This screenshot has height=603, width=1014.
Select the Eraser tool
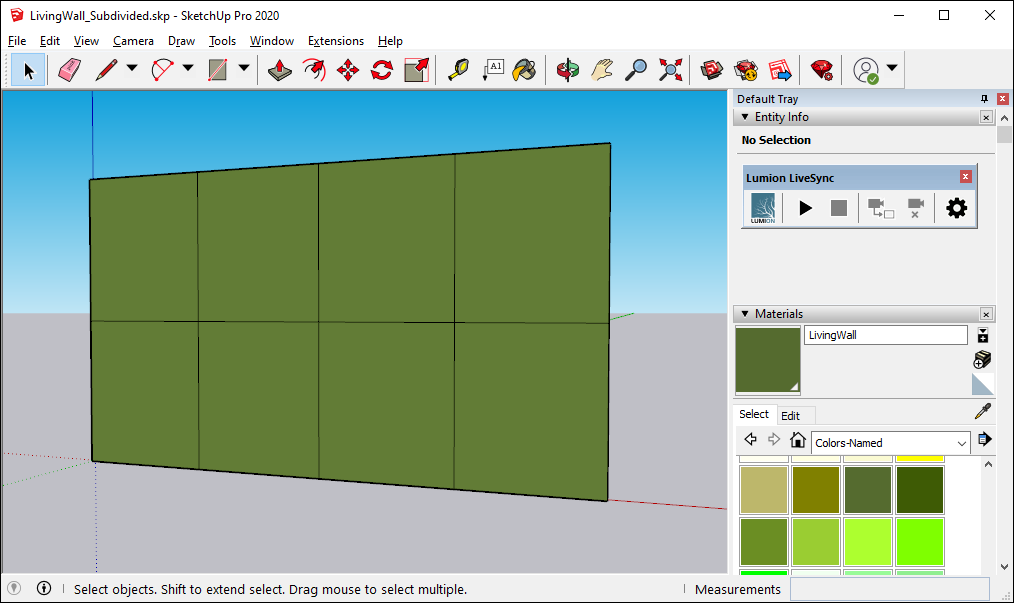pyautogui.click(x=68, y=70)
